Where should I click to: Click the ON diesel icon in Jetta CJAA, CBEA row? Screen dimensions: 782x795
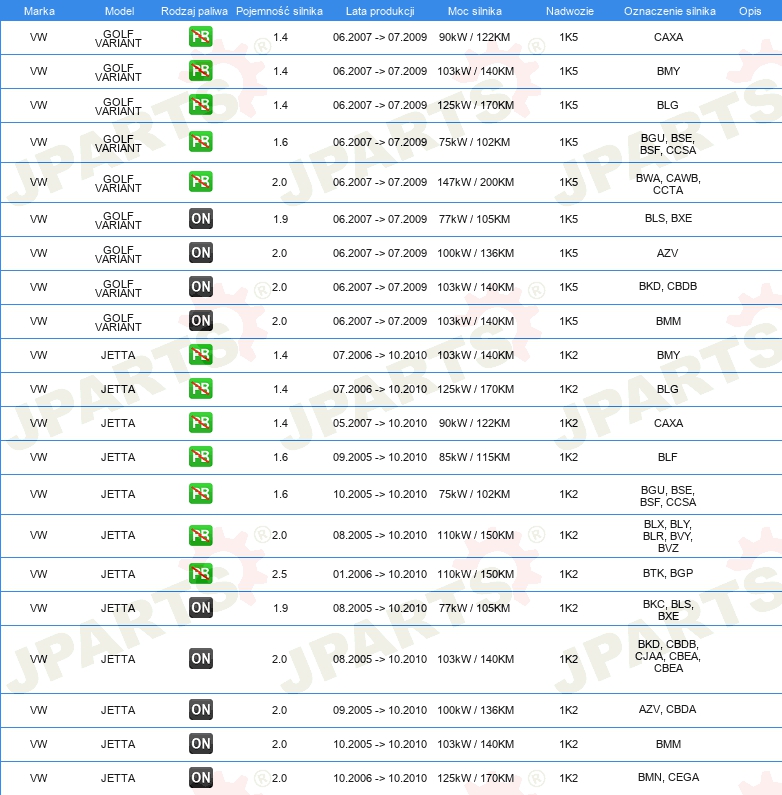click(x=200, y=659)
